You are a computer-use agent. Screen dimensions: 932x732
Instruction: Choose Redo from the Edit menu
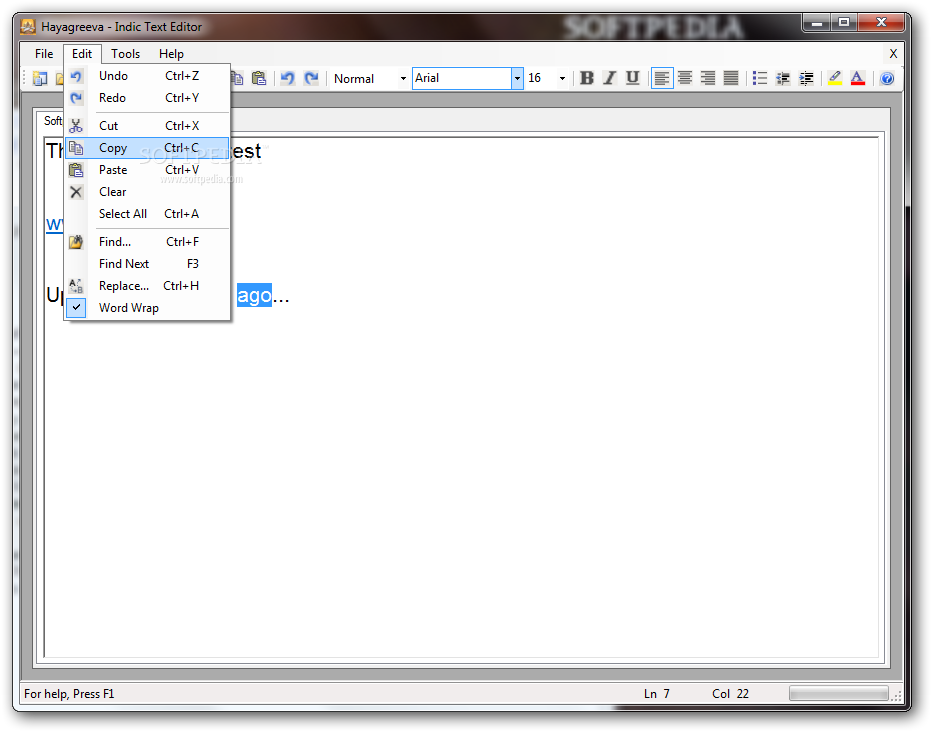coord(147,98)
